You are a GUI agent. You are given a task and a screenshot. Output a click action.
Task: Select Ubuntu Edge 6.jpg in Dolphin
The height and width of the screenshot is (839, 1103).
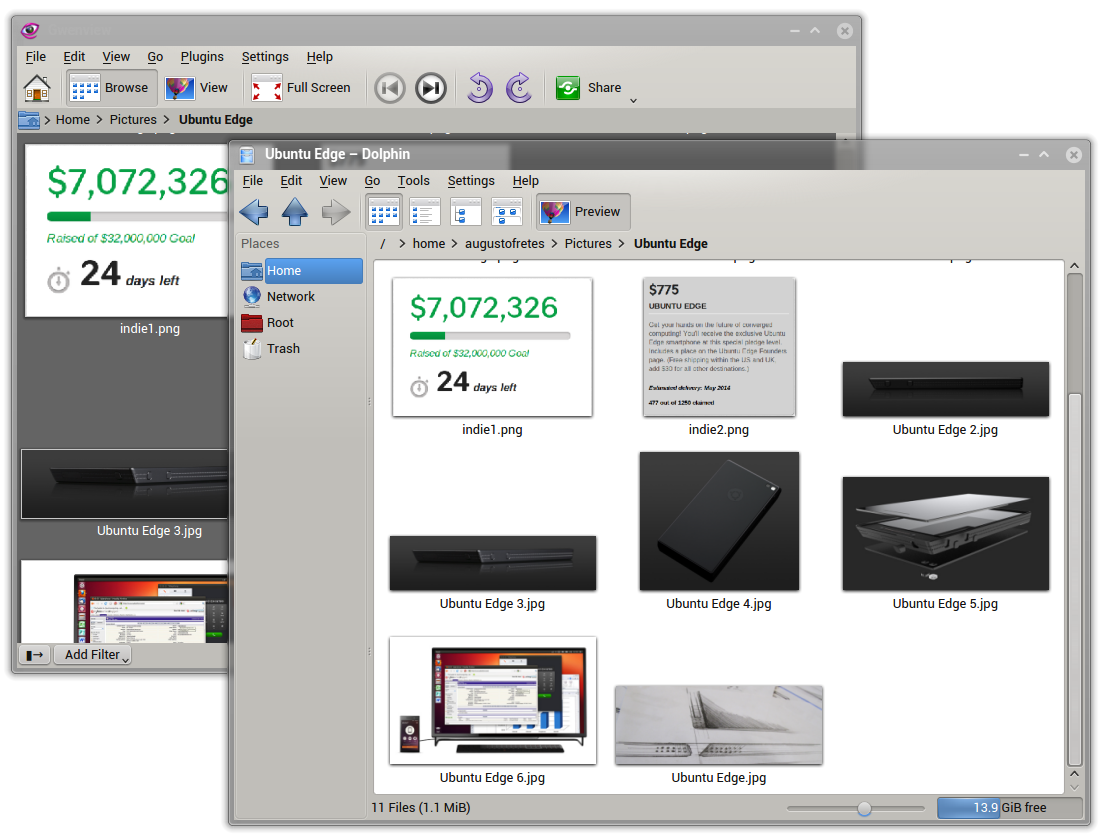click(x=492, y=711)
